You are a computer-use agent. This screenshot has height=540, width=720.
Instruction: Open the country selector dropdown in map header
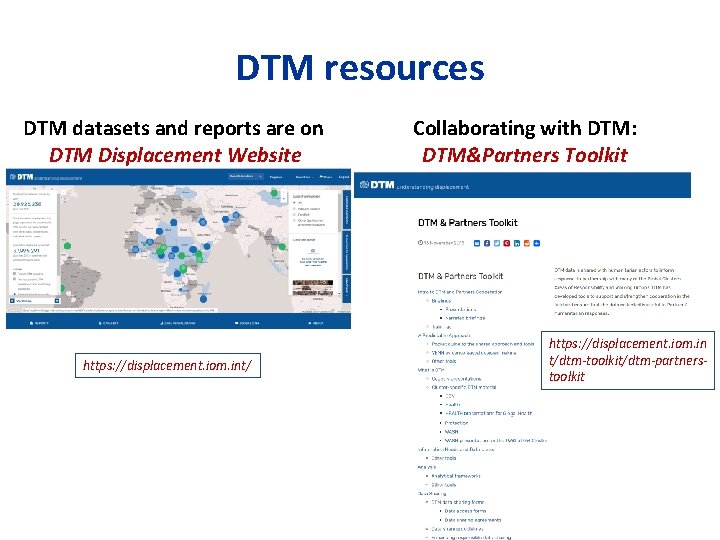click(x=246, y=176)
